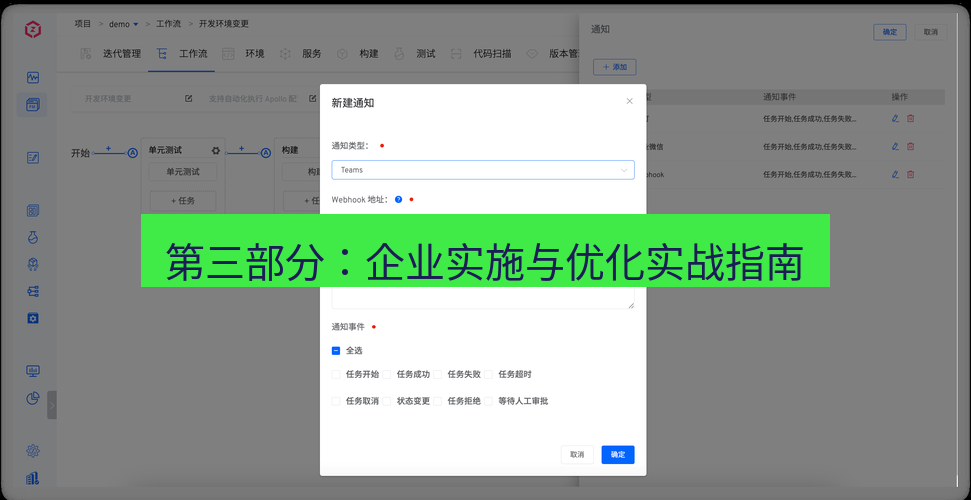The image size is (971, 500).
Task: Click plus between 单元测试 and 构建
Action: (242, 149)
